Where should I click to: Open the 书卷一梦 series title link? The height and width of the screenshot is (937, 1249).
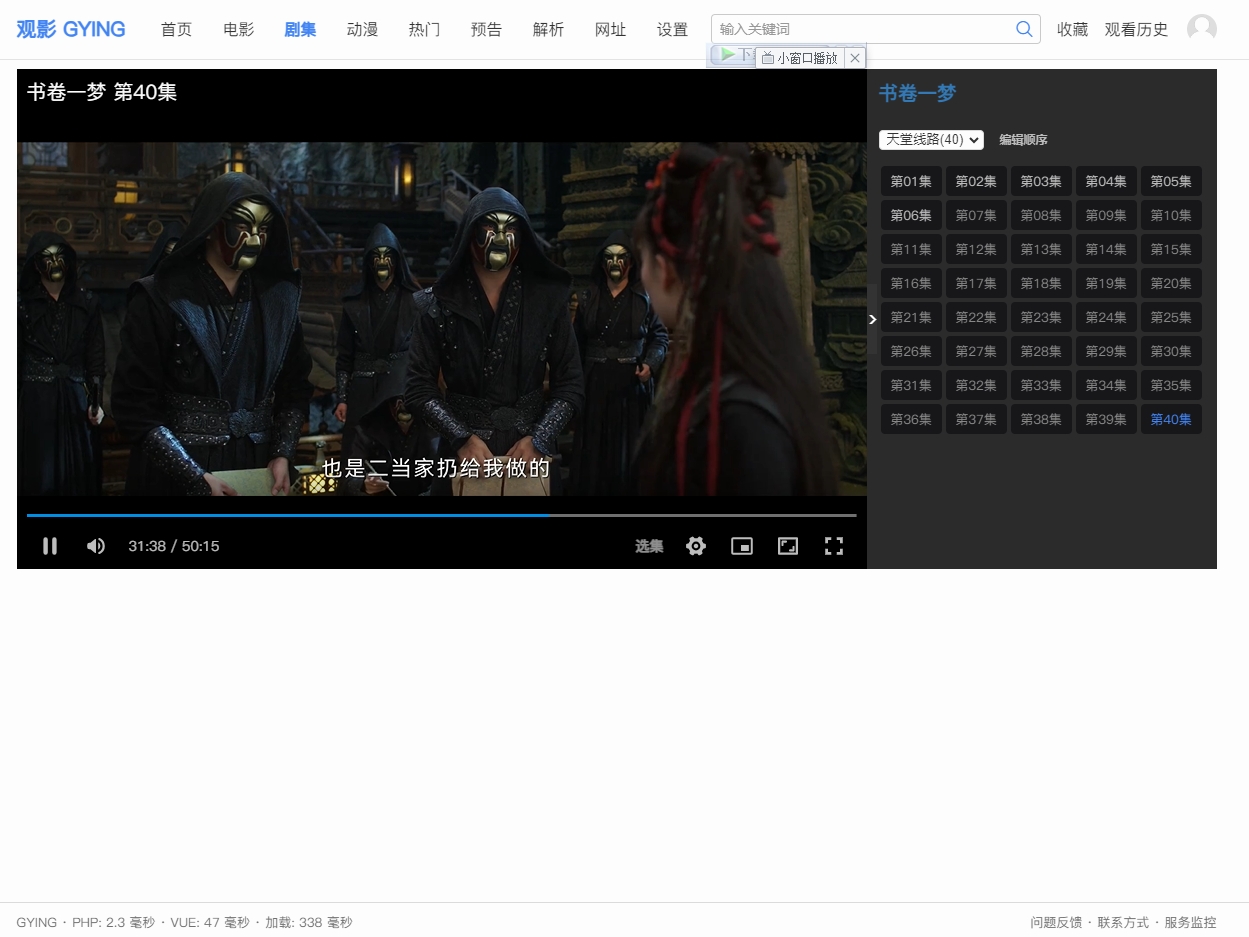click(x=917, y=93)
